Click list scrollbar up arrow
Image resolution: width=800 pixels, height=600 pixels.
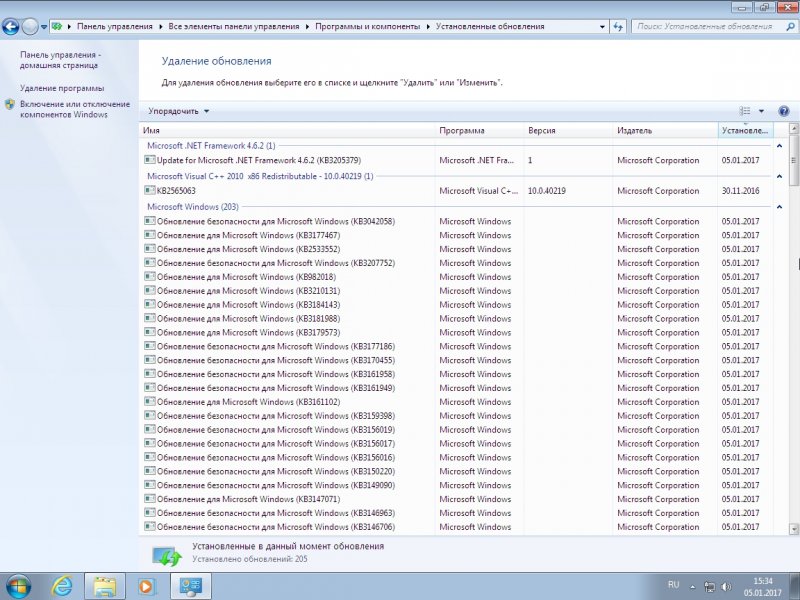tap(793, 128)
